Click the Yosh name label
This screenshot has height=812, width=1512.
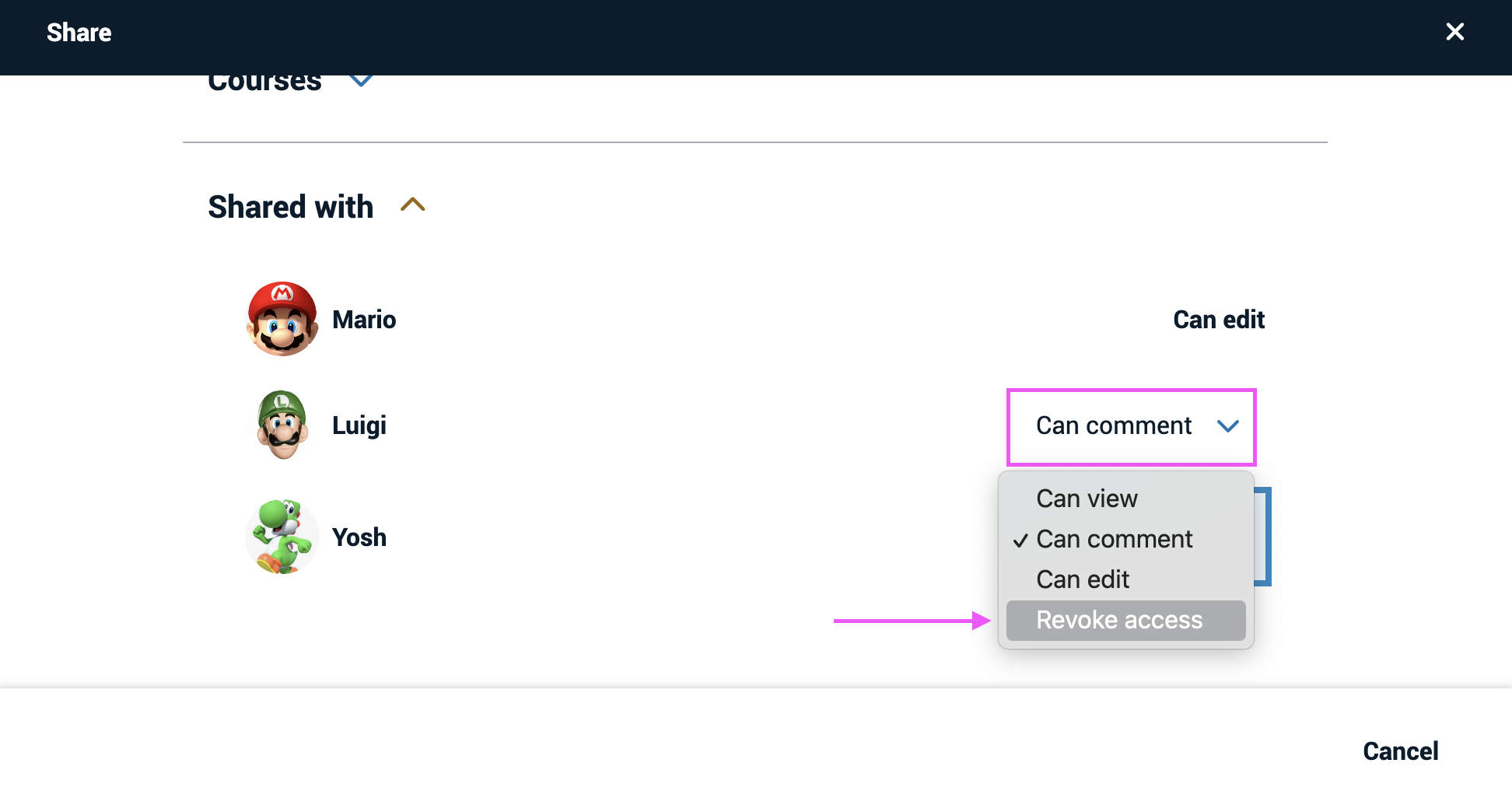(x=359, y=537)
